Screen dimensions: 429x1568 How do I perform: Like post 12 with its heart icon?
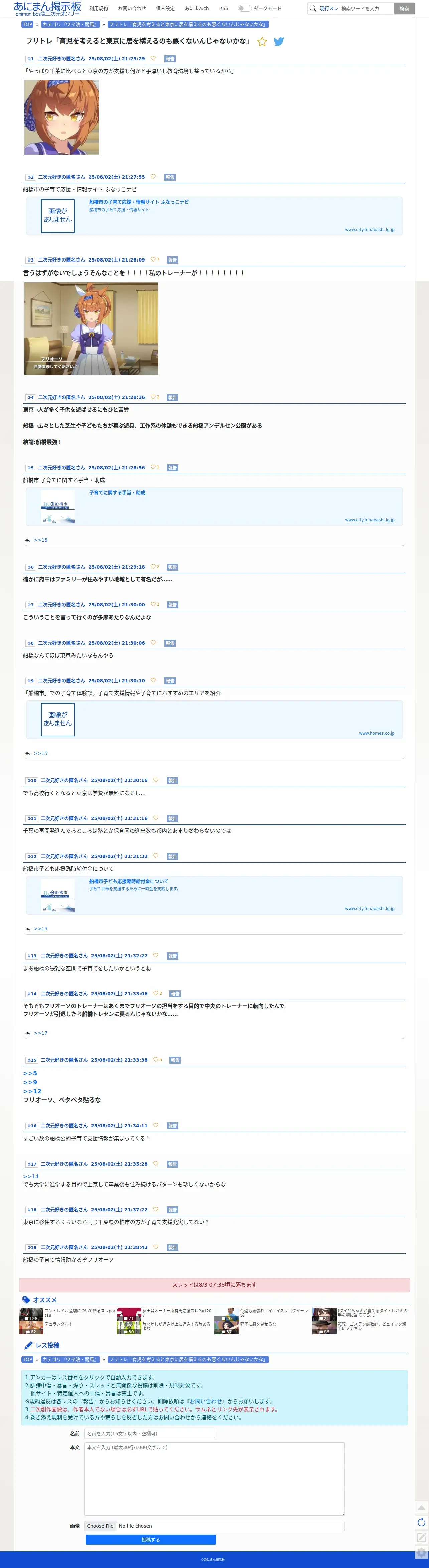click(155, 856)
